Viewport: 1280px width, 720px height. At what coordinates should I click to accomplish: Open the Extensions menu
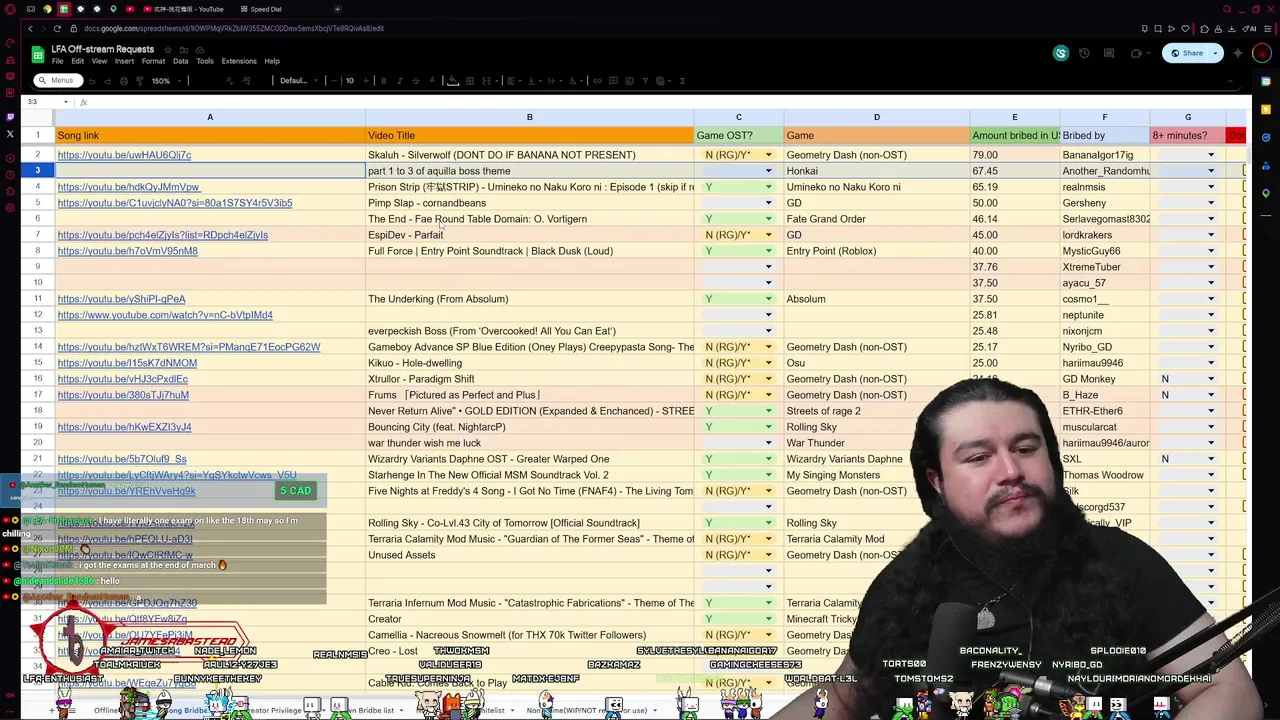pyautogui.click(x=239, y=61)
